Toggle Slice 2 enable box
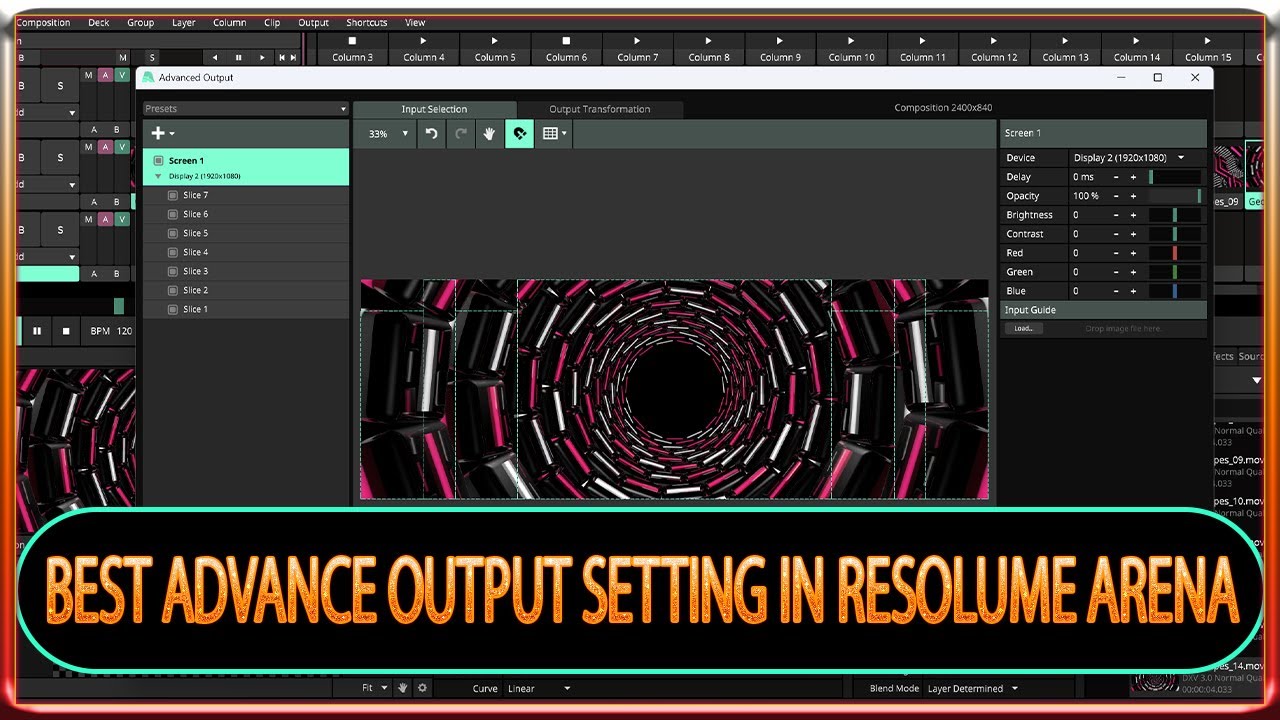Viewport: 1280px width, 720px height. pyautogui.click(x=173, y=291)
